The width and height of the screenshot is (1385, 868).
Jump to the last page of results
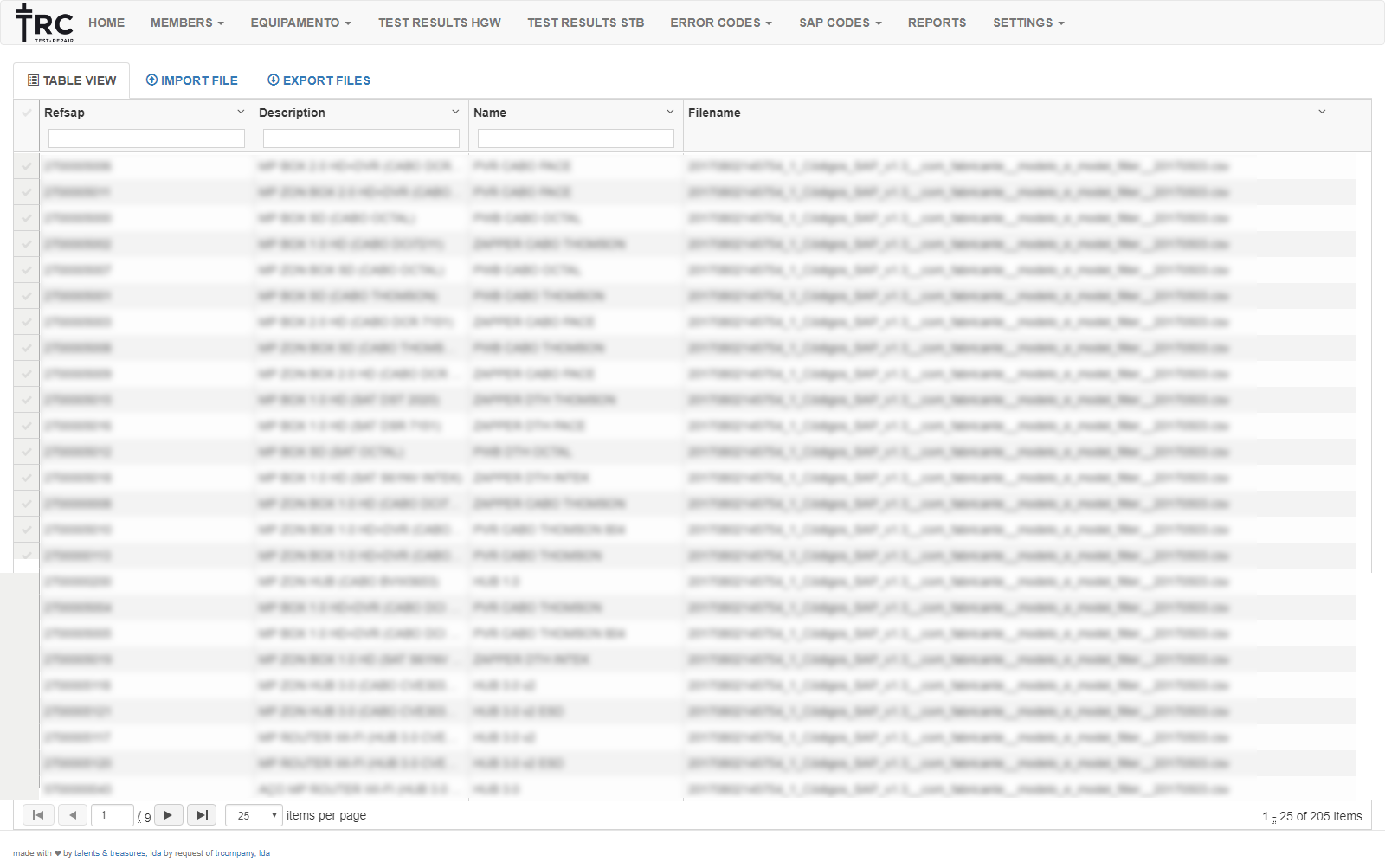(202, 815)
